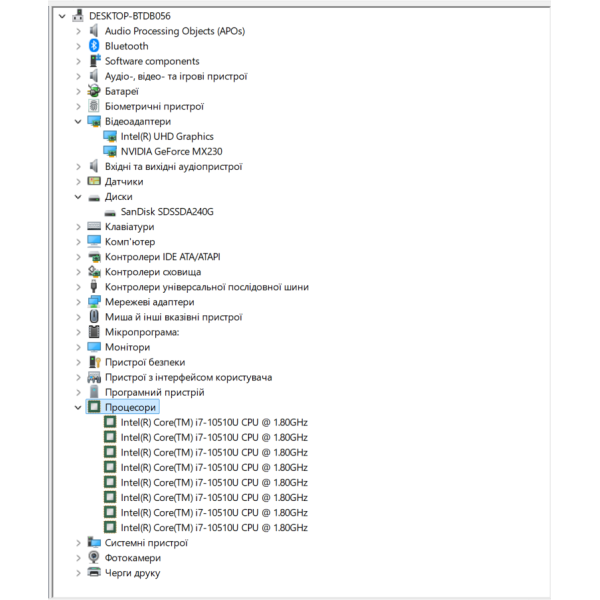Select the Комп'ютер label
Screen dimensions: 600x600
[130, 241]
